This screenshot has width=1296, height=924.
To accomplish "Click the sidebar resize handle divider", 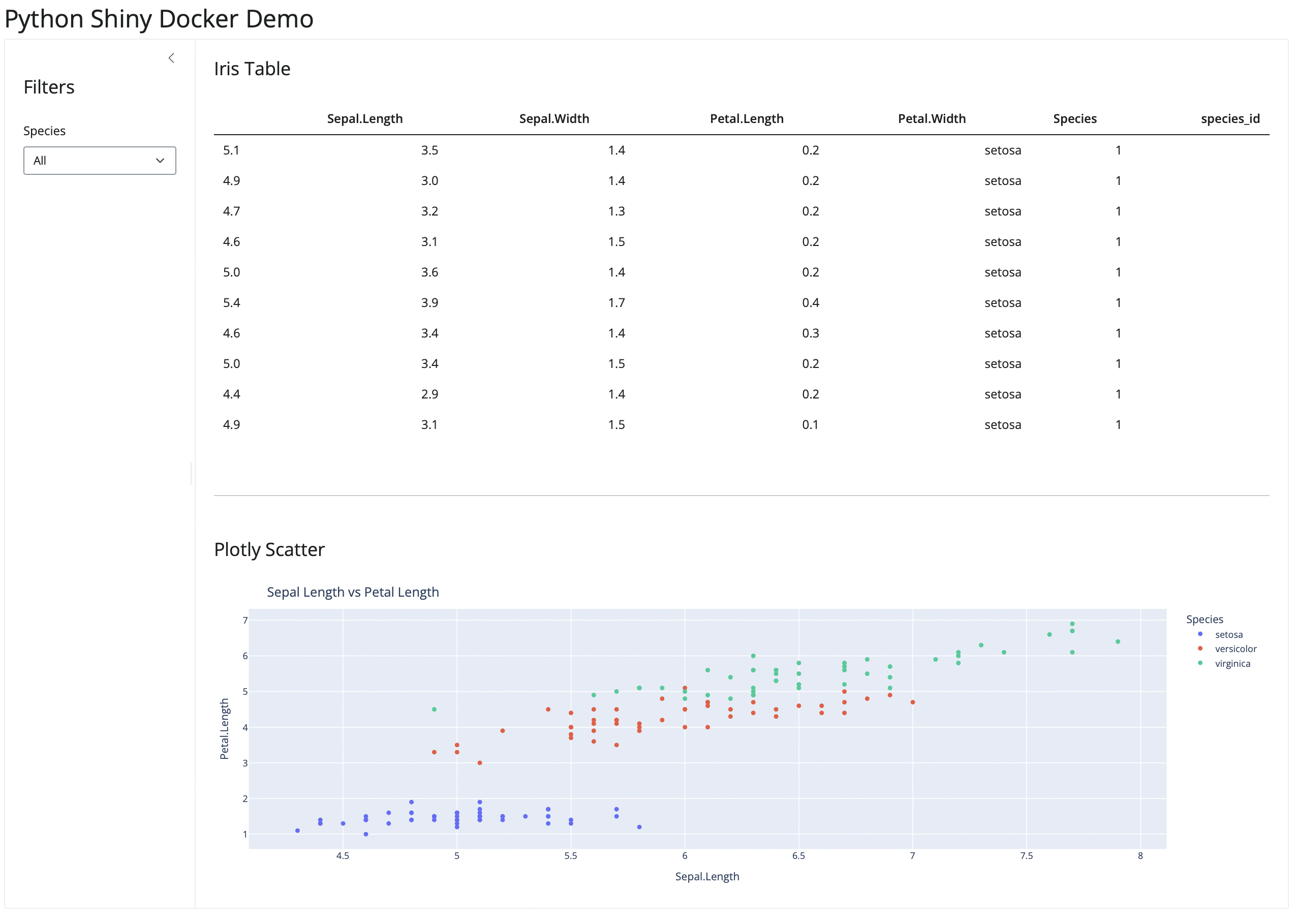I will [x=191, y=473].
